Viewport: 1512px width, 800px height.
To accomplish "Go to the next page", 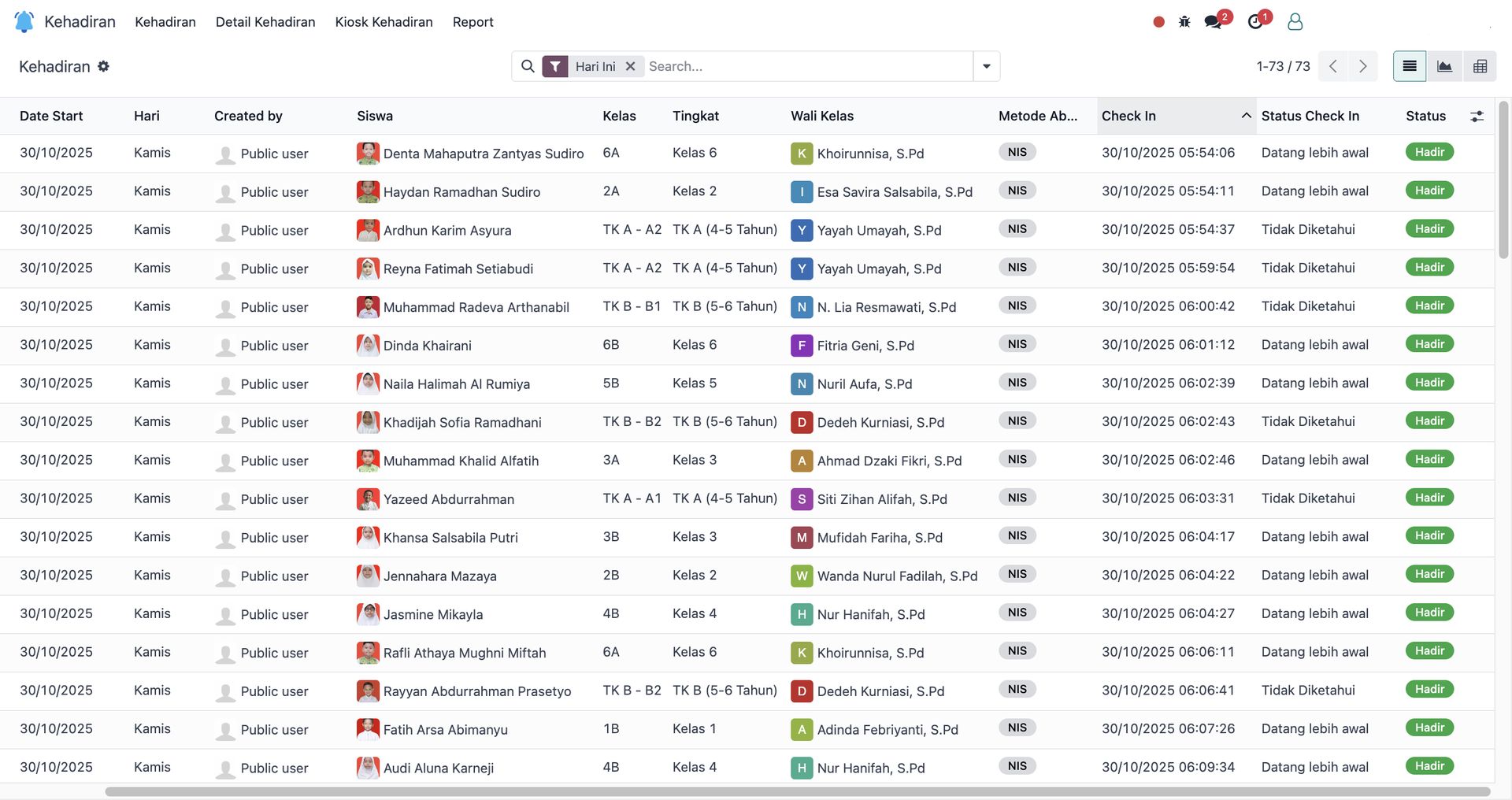I will 1363,67.
